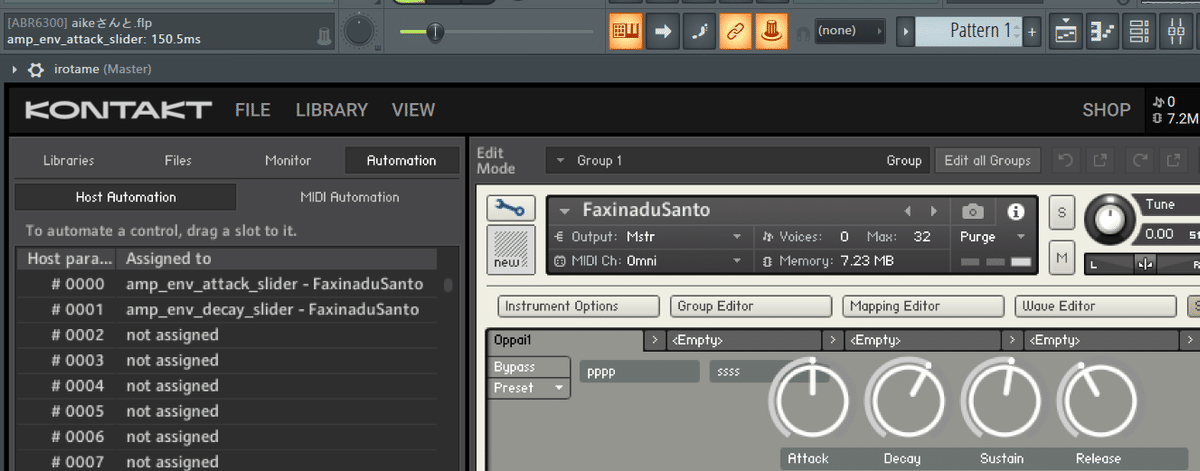This screenshot has height=471, width=1200.
Task: Click the master pitch knob in FL toolbar
Action: tap(360, 31)
